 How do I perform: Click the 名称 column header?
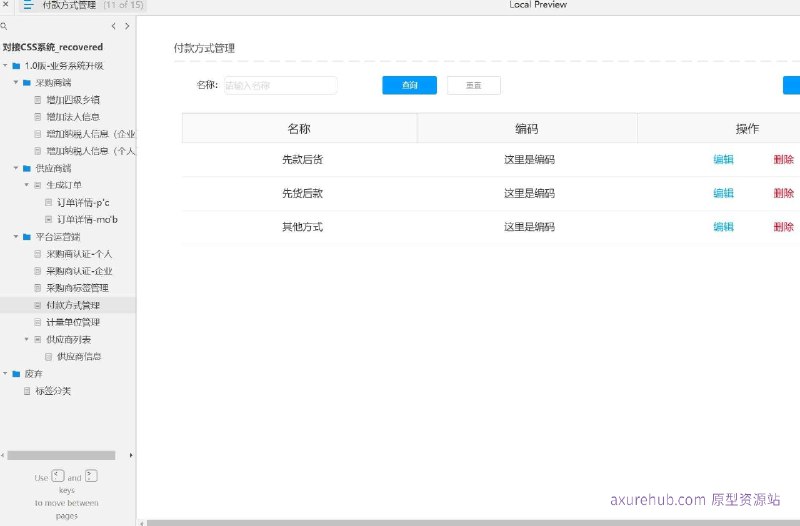(299, 129)
